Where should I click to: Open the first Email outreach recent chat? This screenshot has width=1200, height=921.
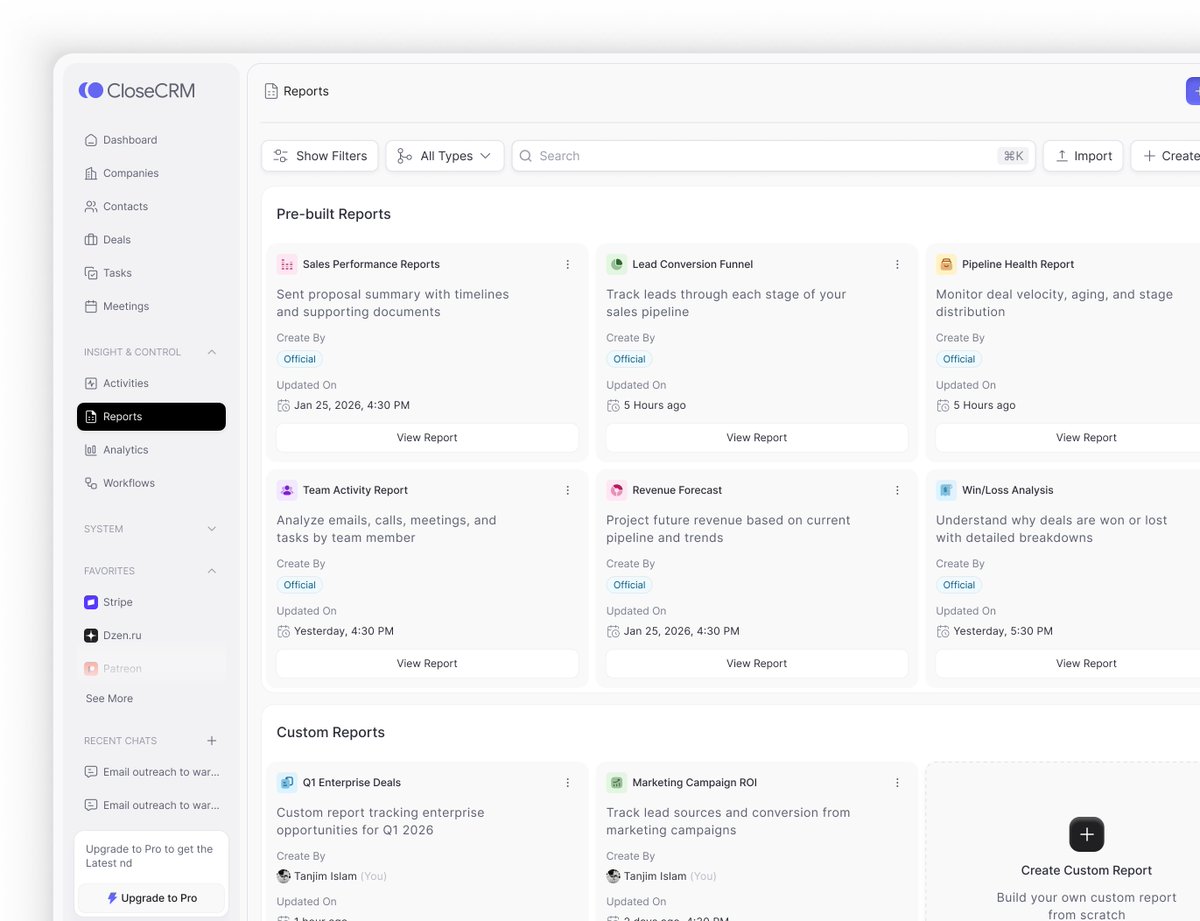click(151, 772)
